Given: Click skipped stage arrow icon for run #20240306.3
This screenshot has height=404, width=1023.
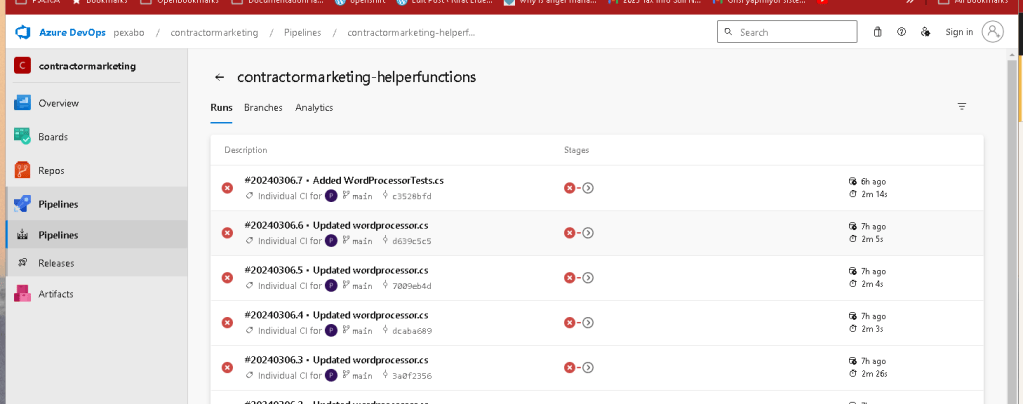Looking at the screenshot, I should [588, 367].
